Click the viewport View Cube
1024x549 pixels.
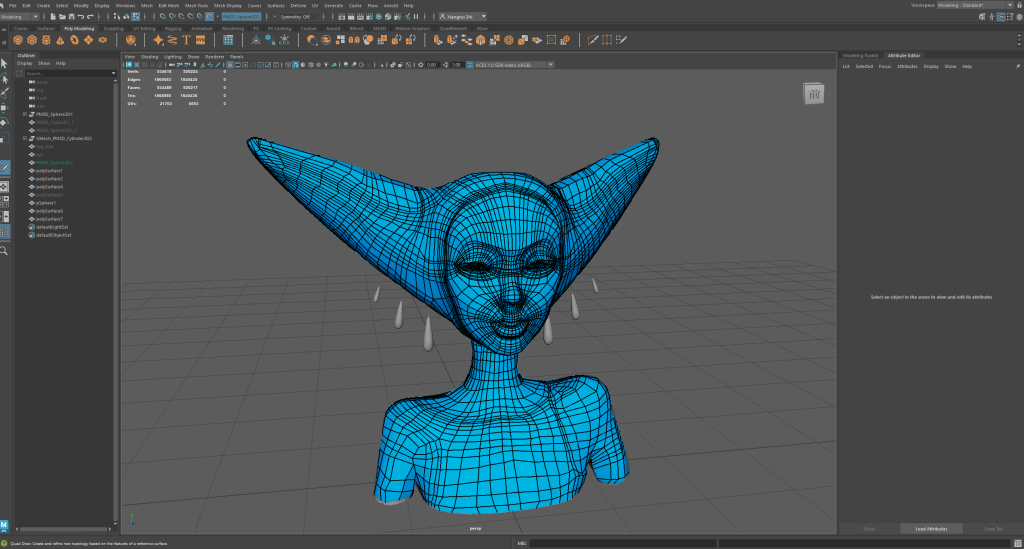pyautogui.click(x=815, y=95)
